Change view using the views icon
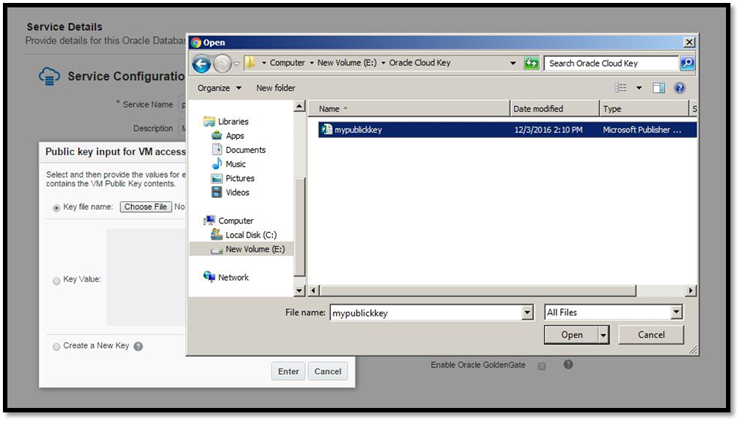Viewport: 740px width, 422px height. [621, 88]
